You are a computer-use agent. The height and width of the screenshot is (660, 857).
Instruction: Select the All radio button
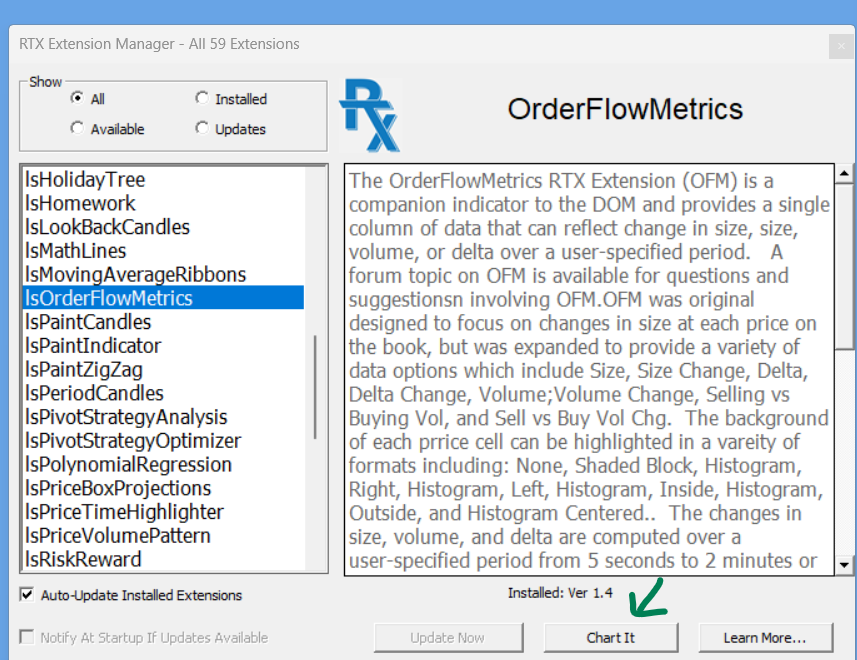click(x=77, y=98)
